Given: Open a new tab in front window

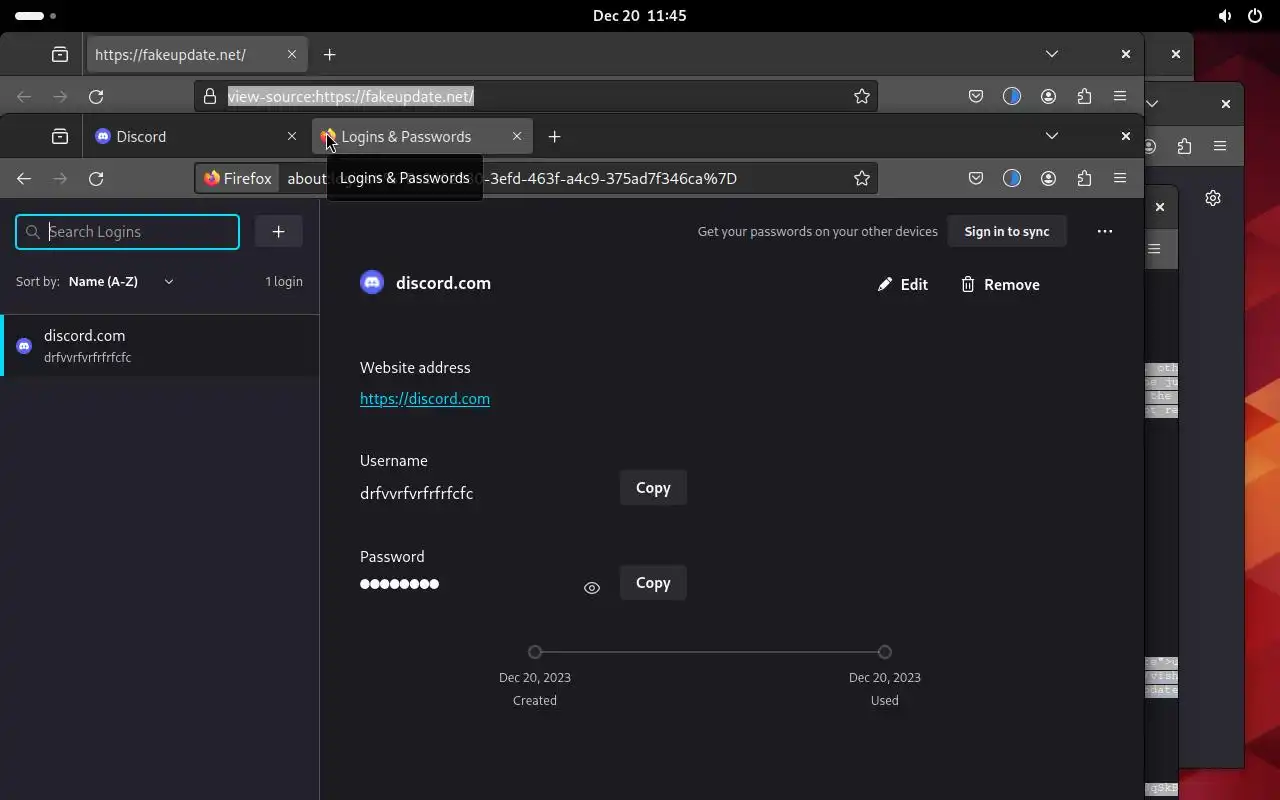Looking at the screenshot, I should (555, 136).
